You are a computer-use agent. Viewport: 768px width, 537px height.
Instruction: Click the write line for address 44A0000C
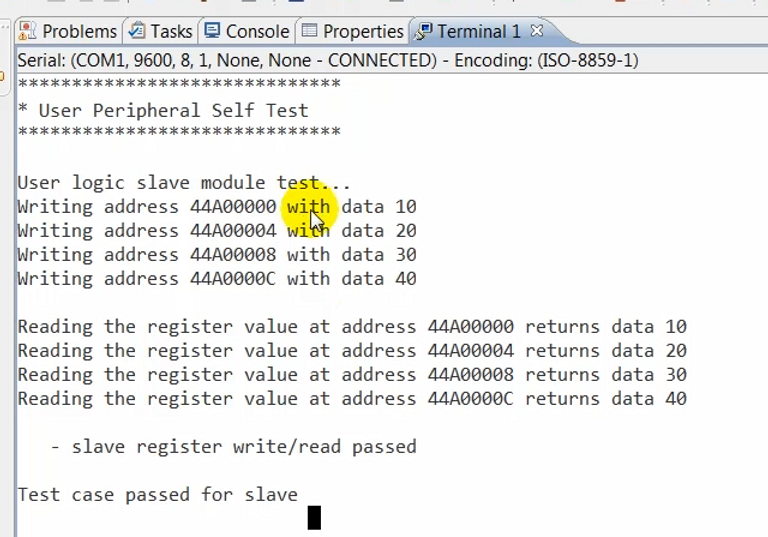[x=217, y=279]
